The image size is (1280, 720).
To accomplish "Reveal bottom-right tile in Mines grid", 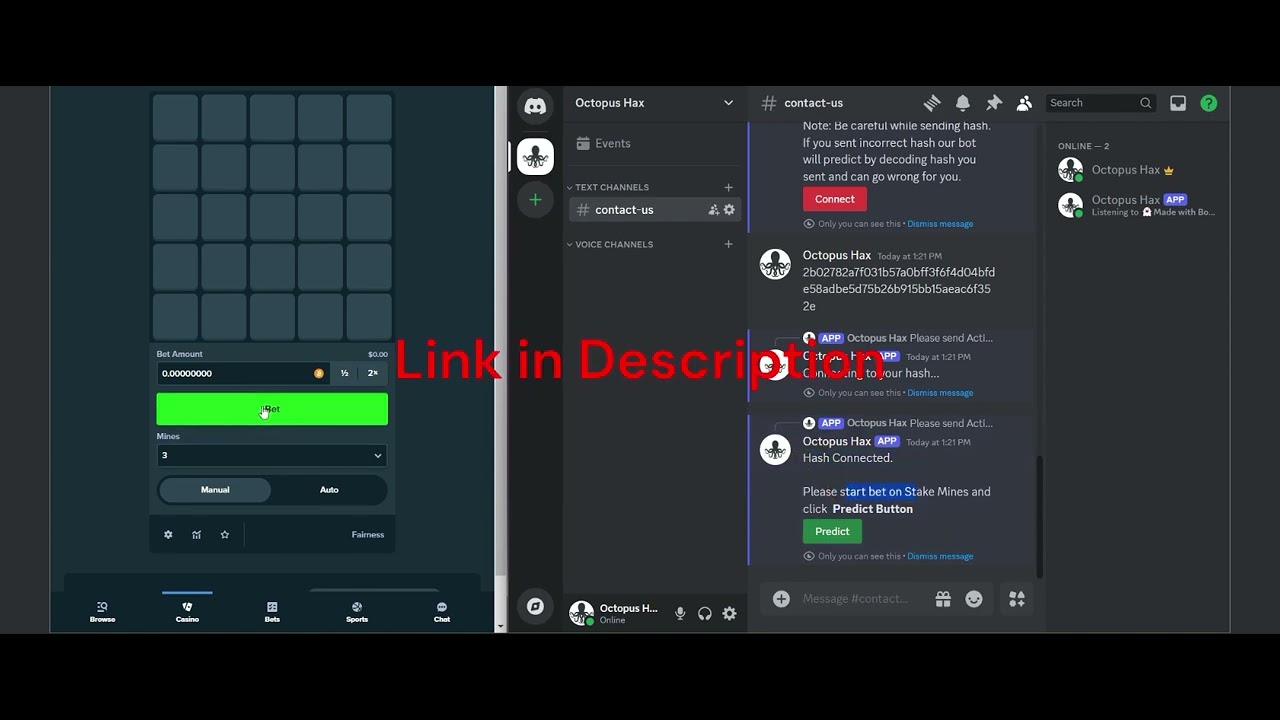I will pos(369,316).
